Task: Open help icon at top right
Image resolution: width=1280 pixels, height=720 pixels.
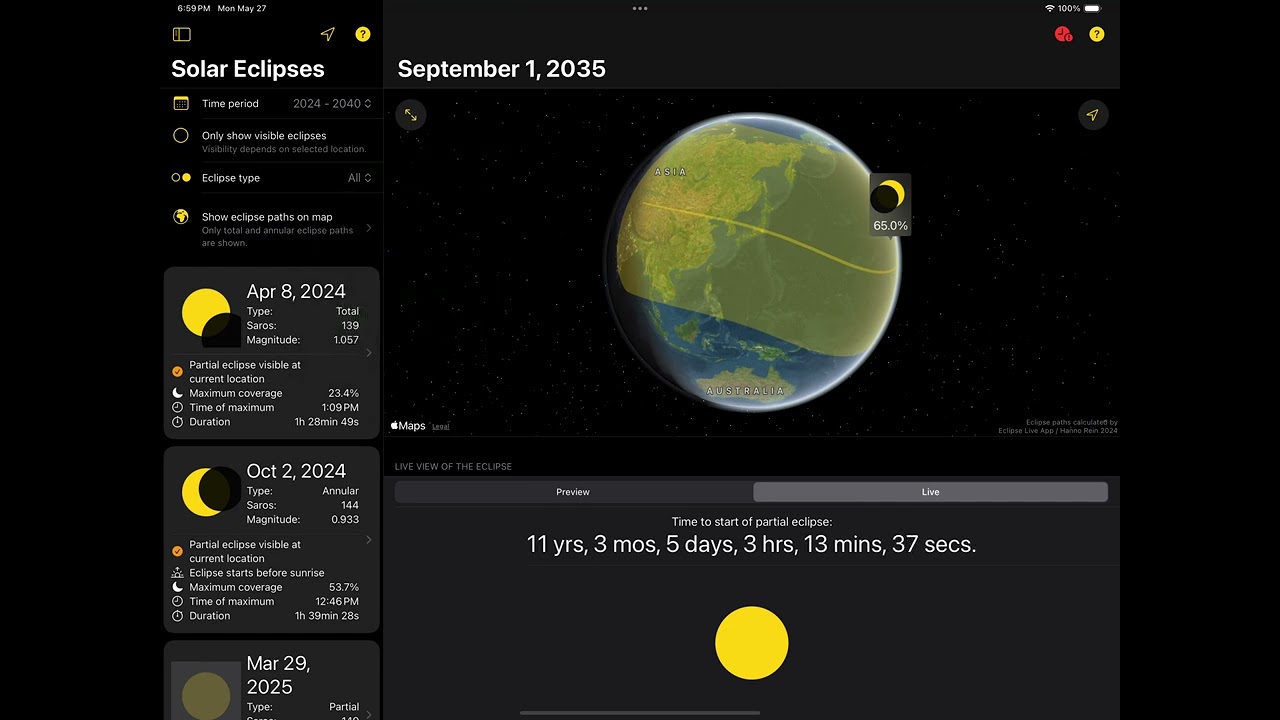Action: tap(1097, 34)
